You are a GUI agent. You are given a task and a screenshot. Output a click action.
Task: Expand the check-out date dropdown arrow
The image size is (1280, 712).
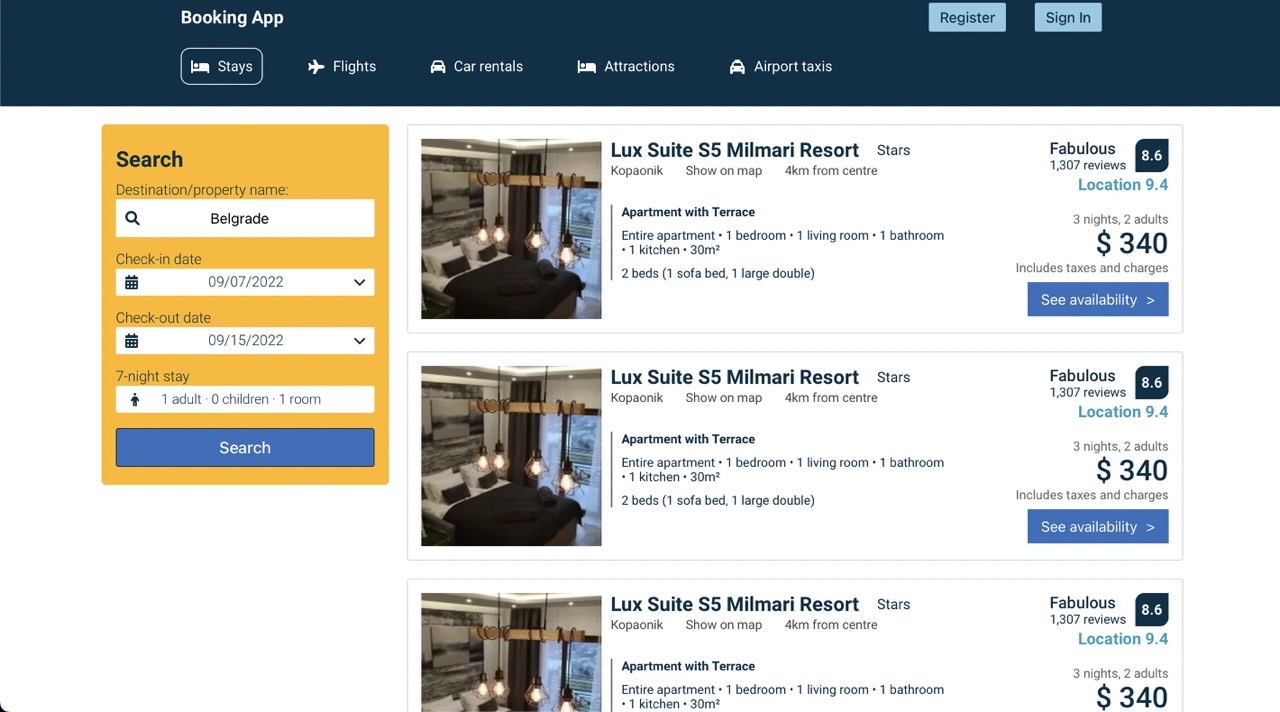359,341
